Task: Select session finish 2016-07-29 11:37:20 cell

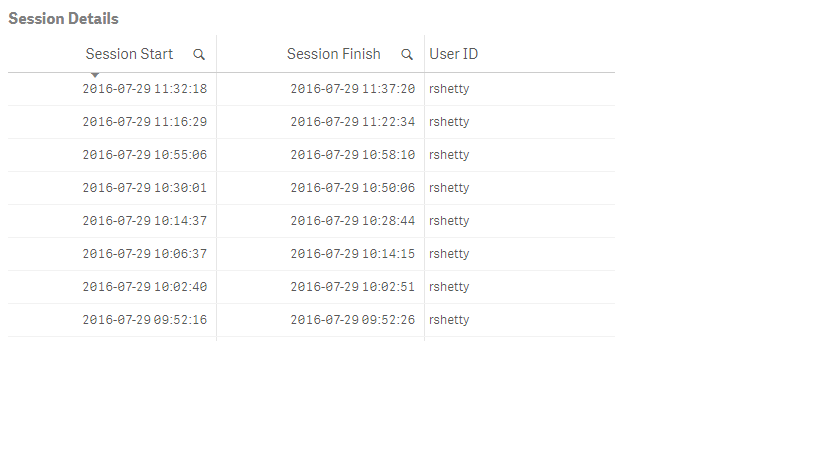Action: (x=352, y=89)
